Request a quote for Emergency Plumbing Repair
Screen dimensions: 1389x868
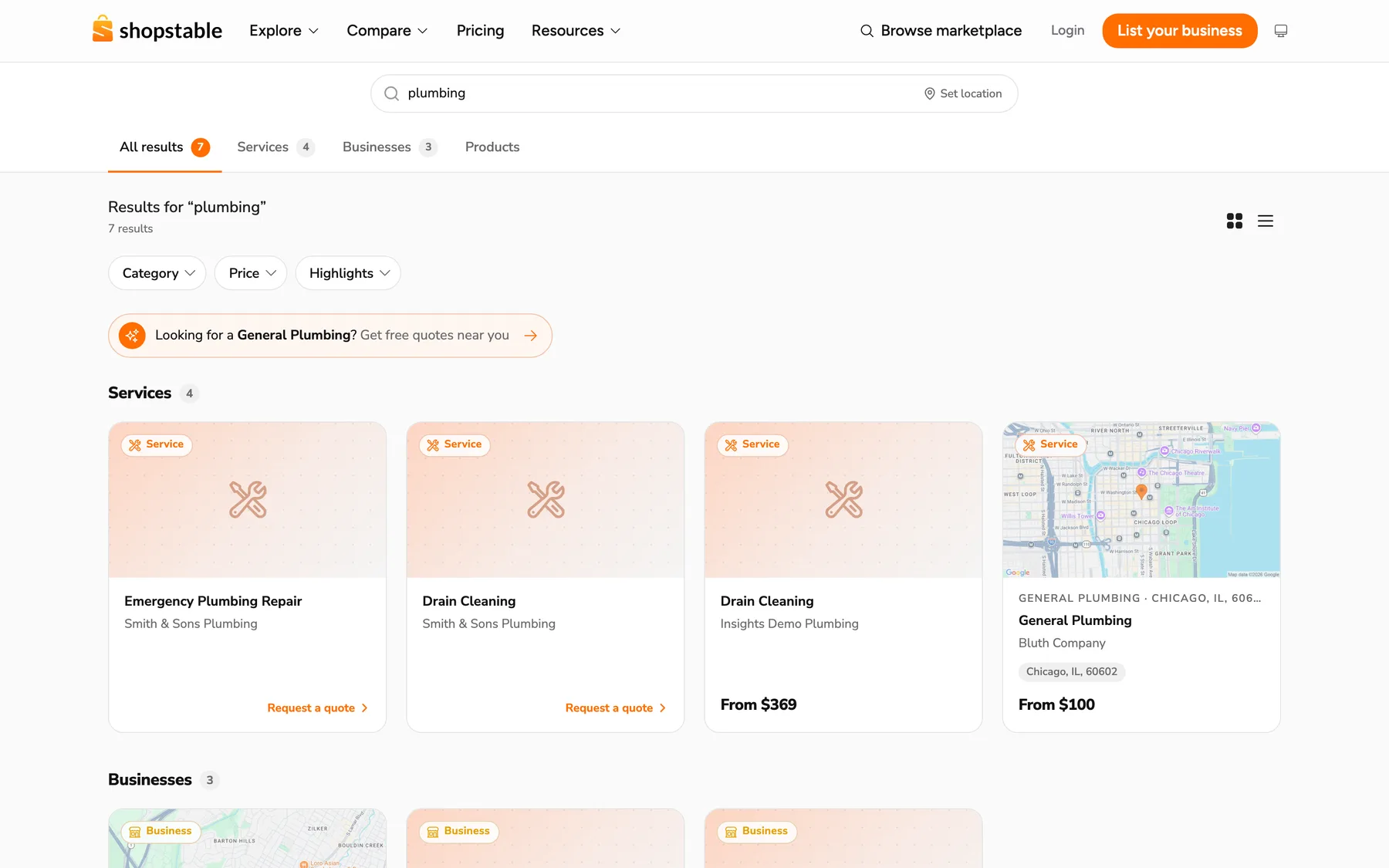click(x=317, y=708)
